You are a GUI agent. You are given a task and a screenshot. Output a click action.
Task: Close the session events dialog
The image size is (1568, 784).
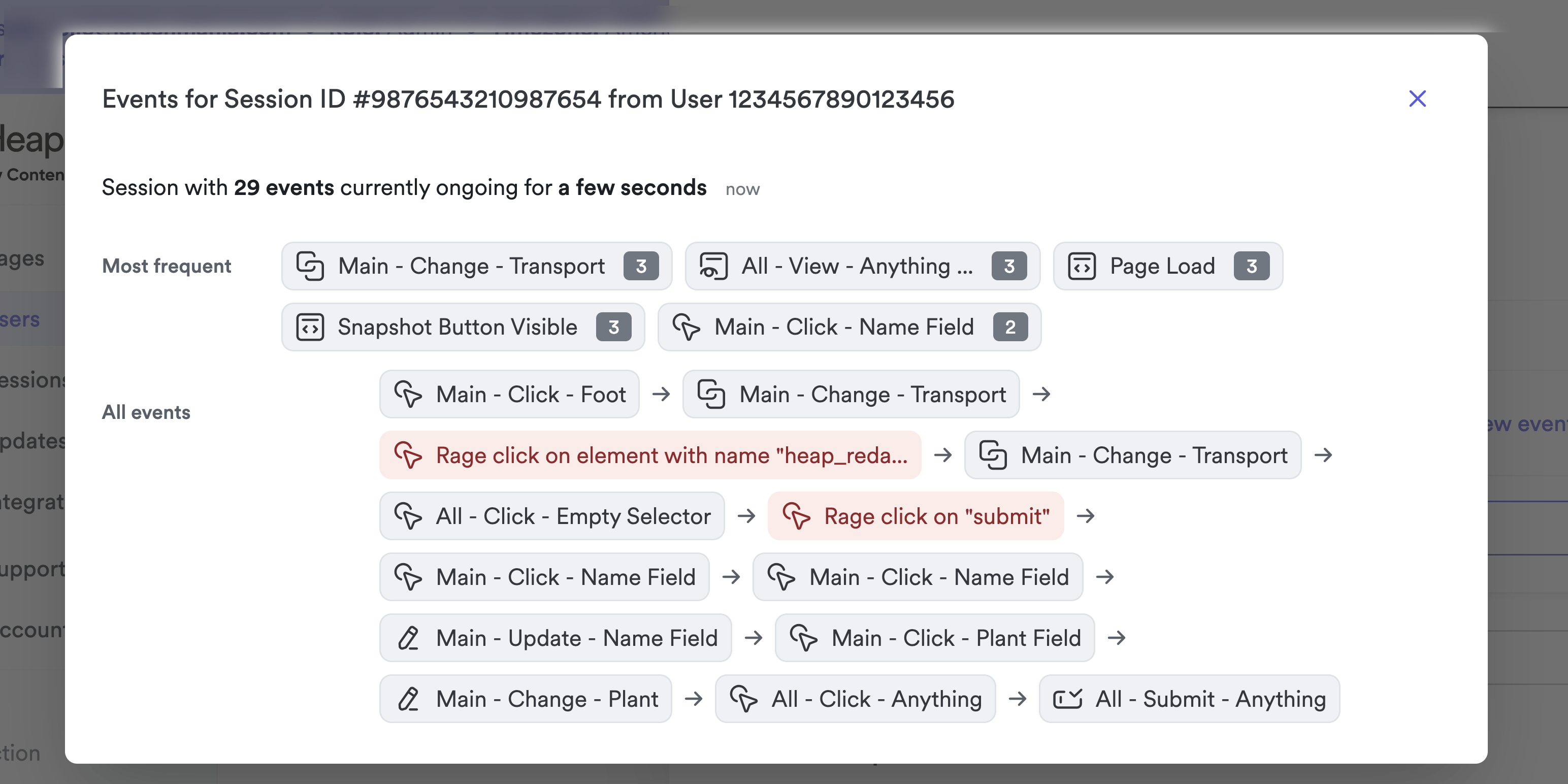pos(1417,99)
